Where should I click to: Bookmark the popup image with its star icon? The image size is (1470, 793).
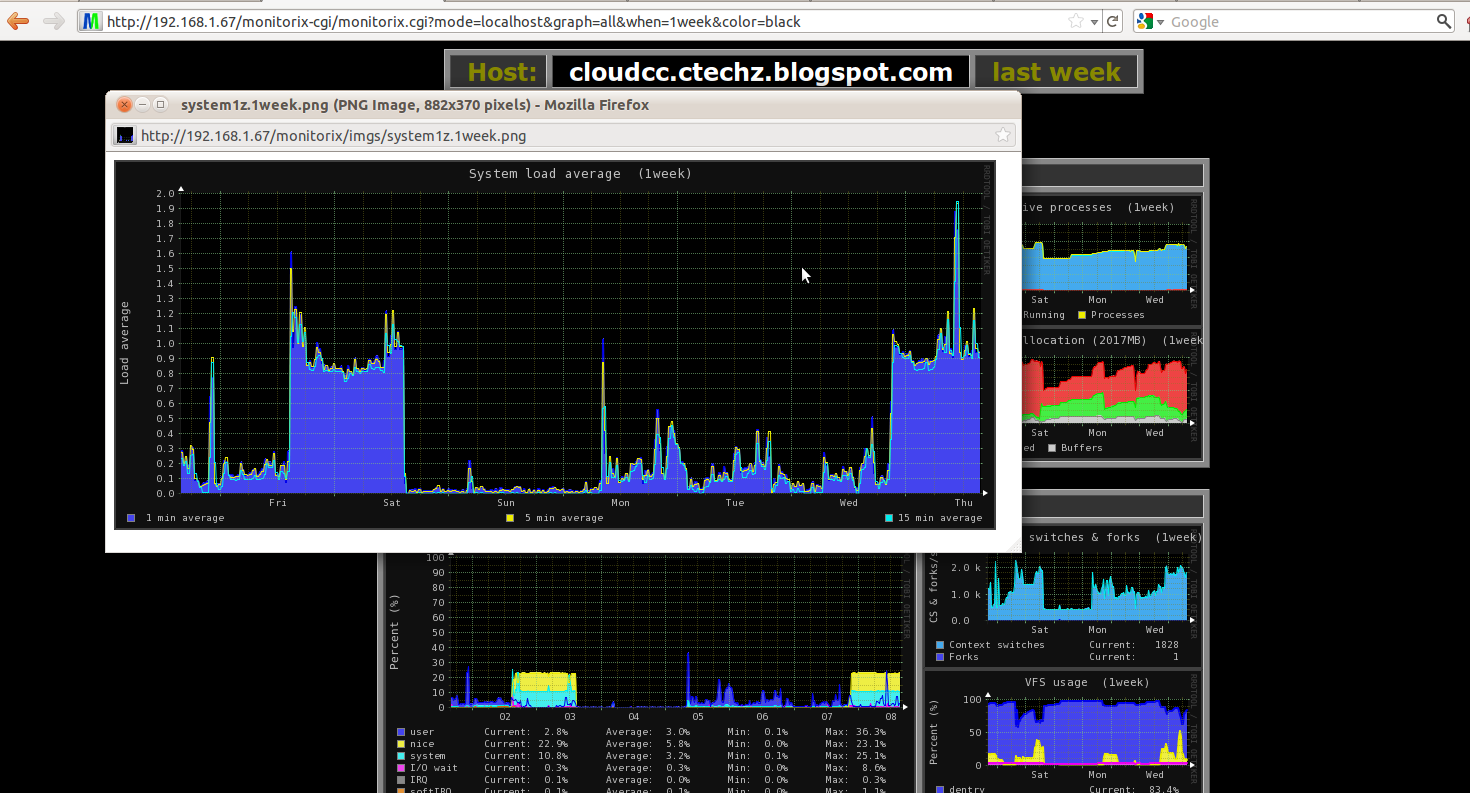pyautogui.click(x=1003, y=135)
